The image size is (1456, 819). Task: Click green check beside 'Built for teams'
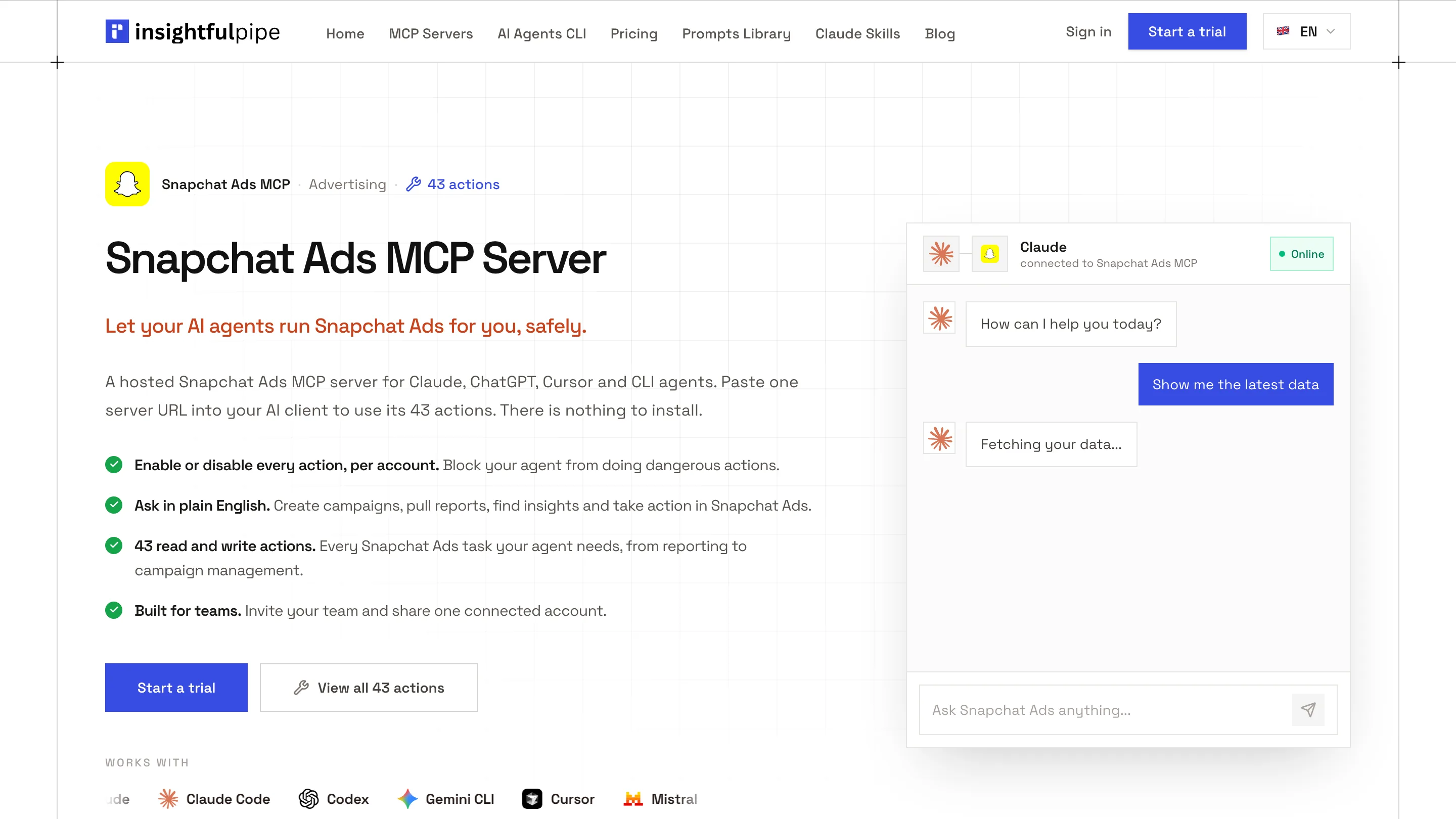[x=114, y=610]
